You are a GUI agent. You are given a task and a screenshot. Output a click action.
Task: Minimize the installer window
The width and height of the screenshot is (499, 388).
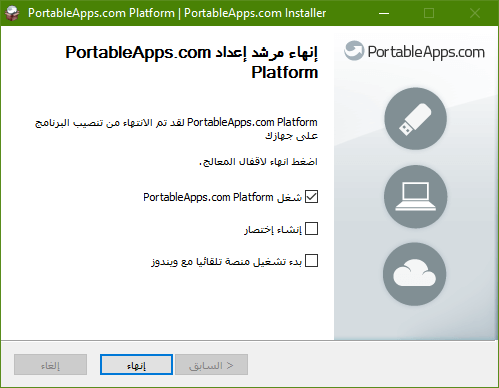click(x=384, y=13)
